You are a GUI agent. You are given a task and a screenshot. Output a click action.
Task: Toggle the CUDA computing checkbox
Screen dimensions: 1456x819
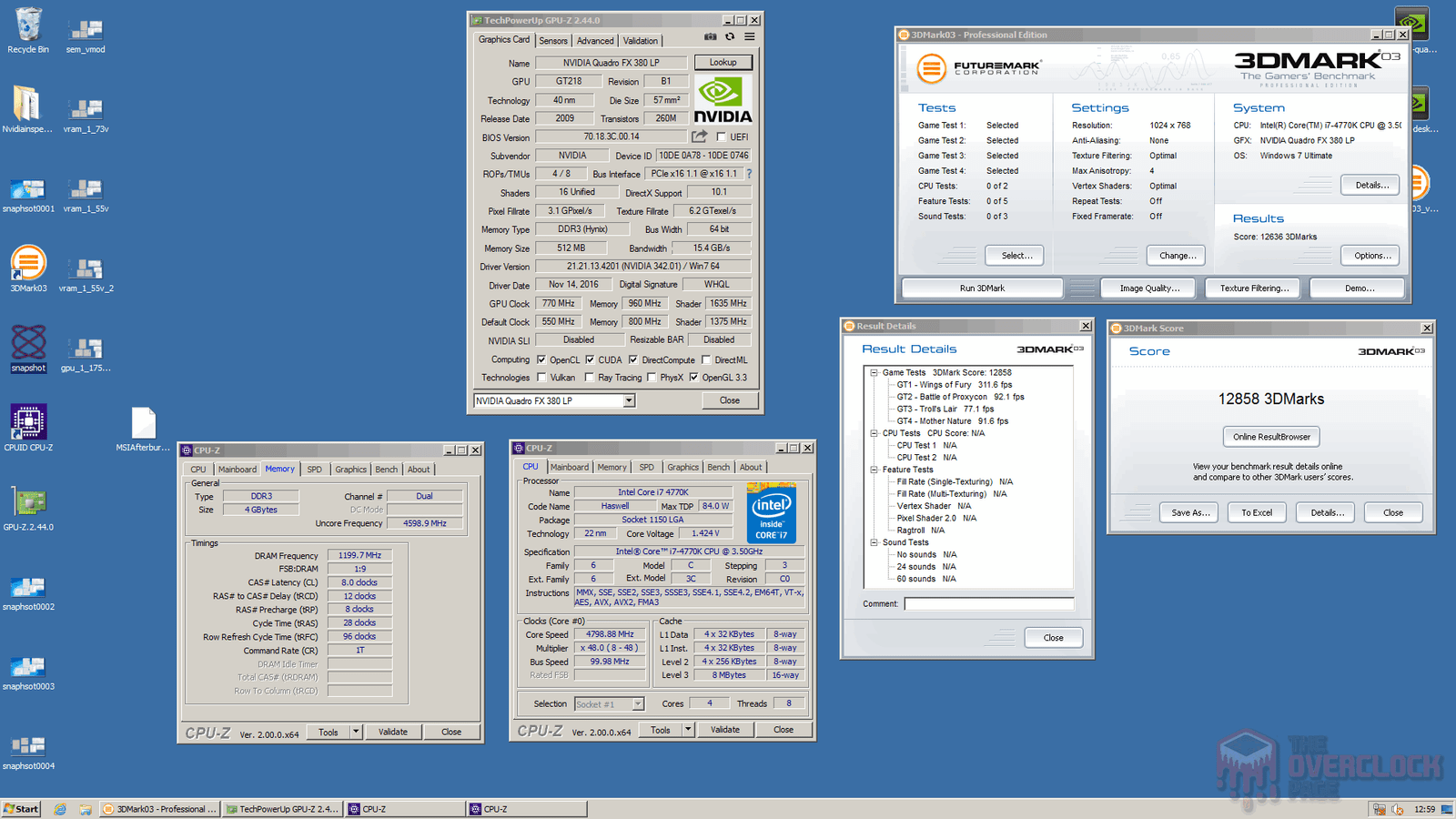click(x=590, y=360)
